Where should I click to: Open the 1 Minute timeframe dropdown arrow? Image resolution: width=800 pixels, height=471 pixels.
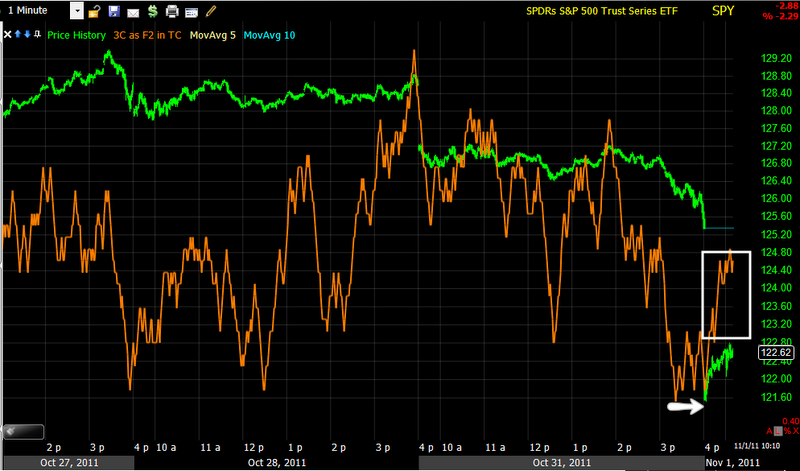77,11
